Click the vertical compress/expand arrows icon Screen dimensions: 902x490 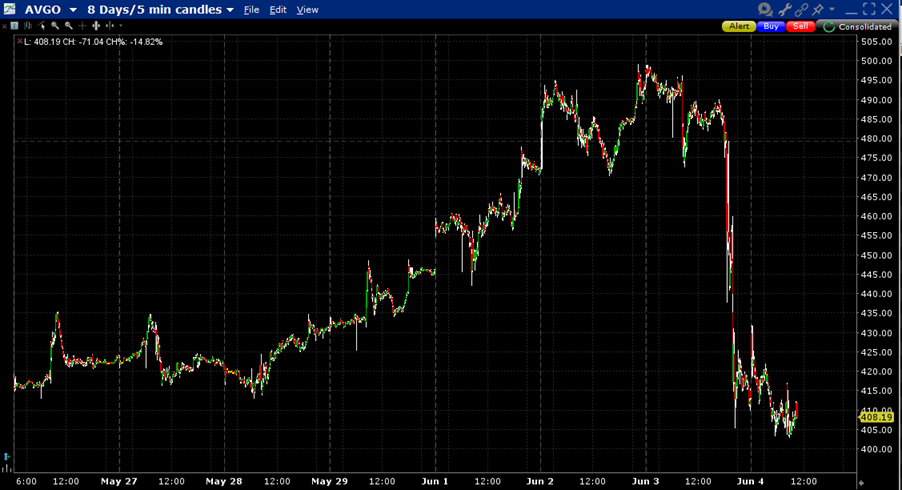[x=96, y=25]
